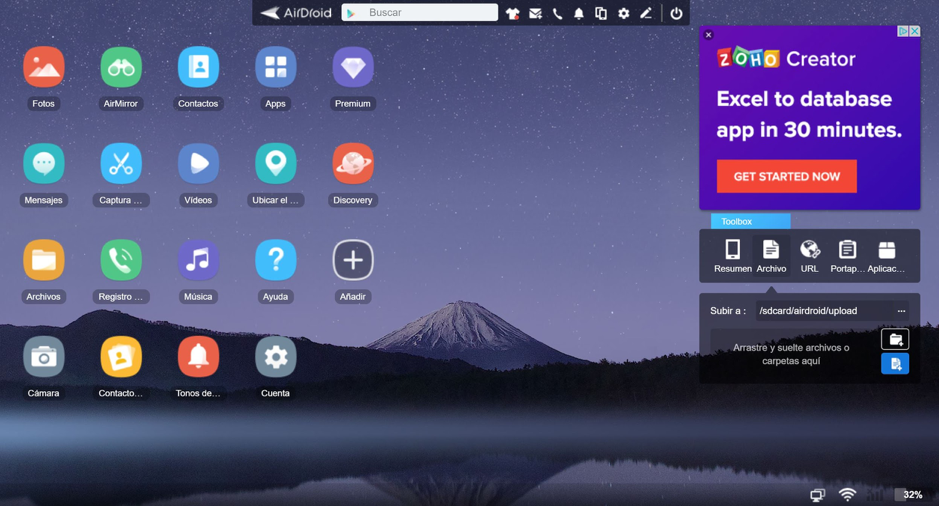Viewport: 939px width, 506px height.
Task: Click the Toolbox header tab
Action: tap(750, 221)
